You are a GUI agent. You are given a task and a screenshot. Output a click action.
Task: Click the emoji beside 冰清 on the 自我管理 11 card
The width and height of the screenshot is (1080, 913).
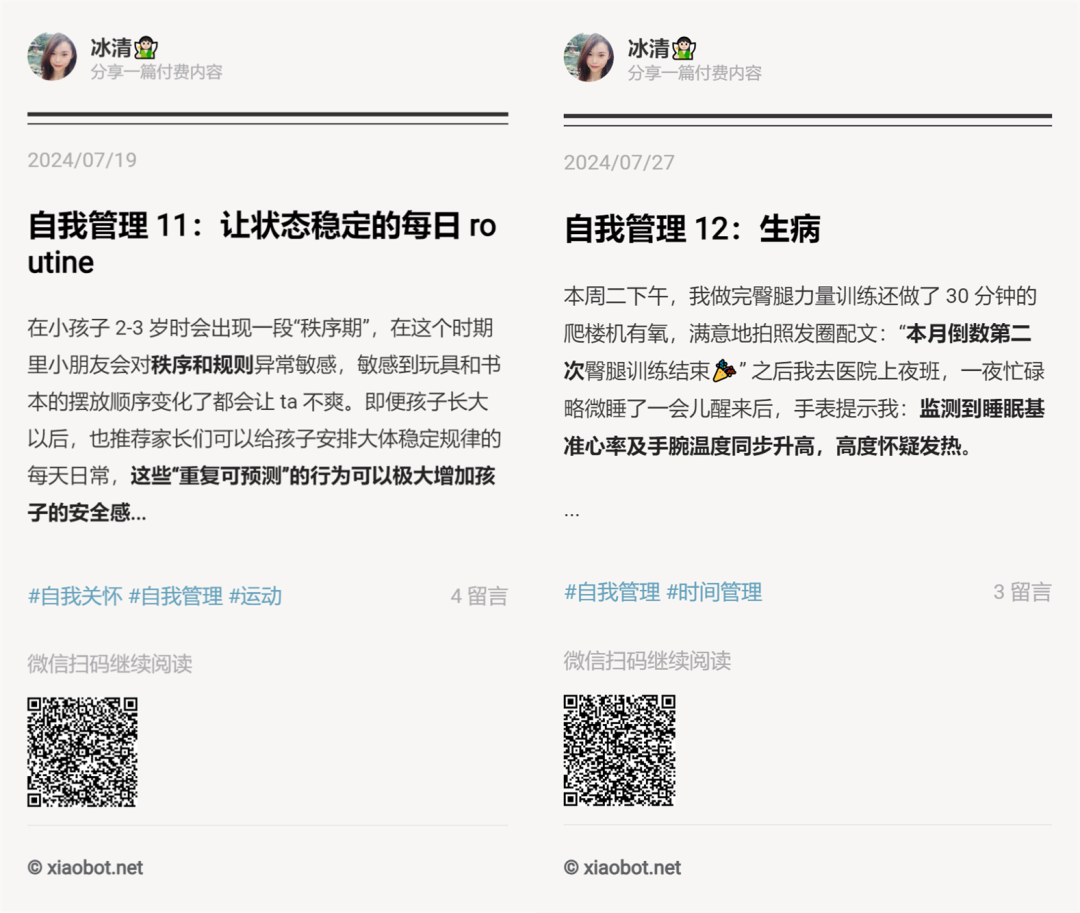[146, 48]
